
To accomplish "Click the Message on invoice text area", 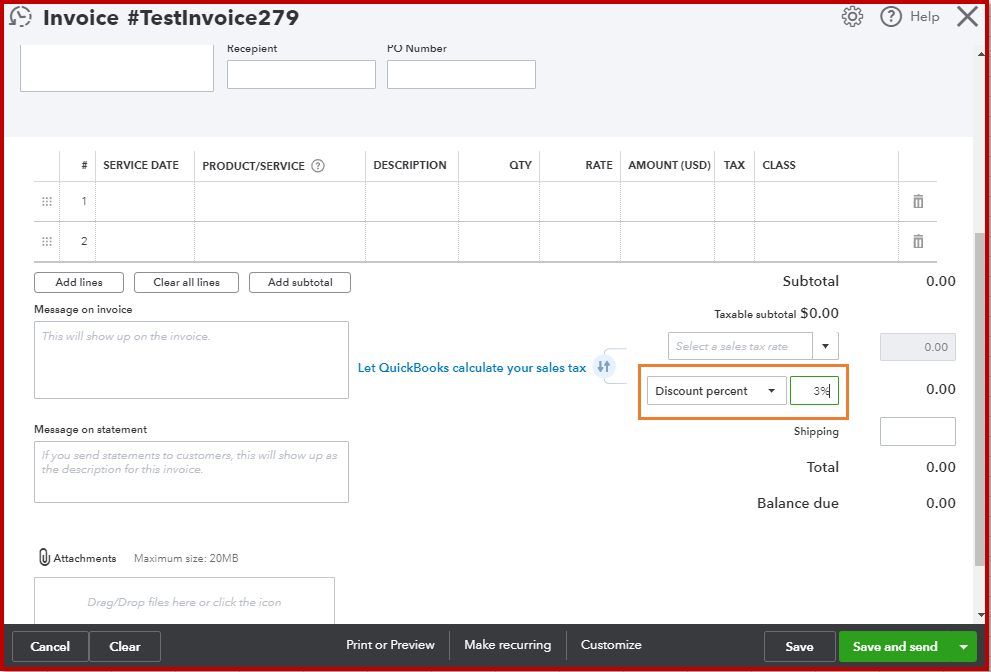I will (x=192, y=360).
